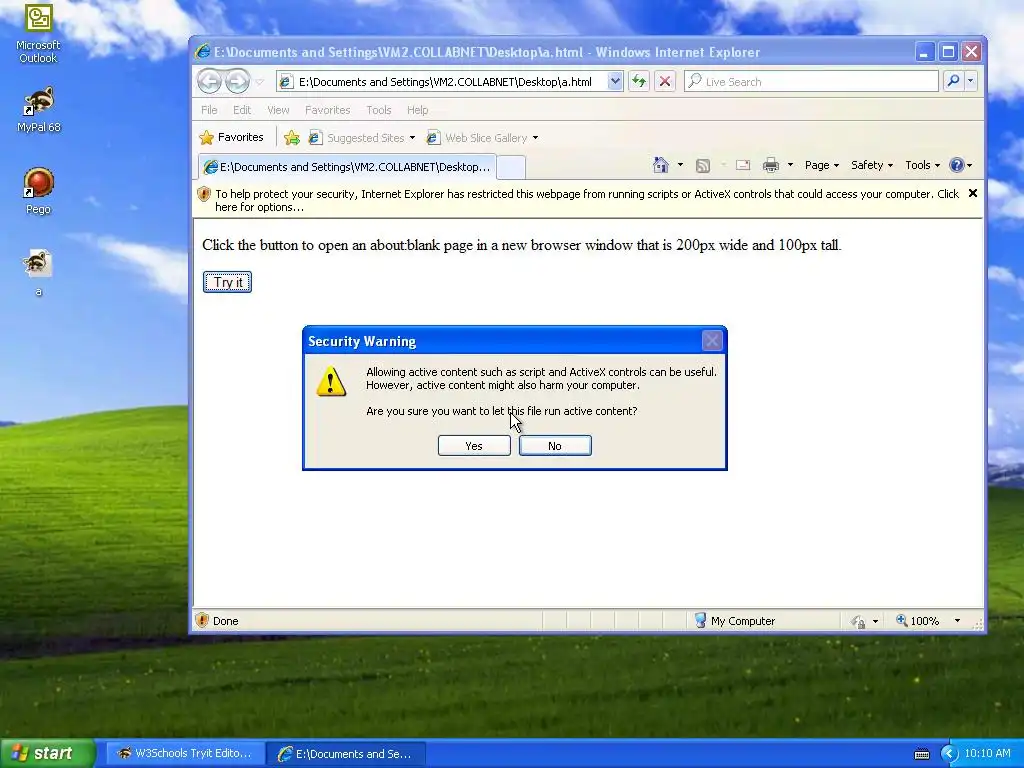Close the Security Warning dialog with X
1024x768 pixels.
[712, 340]
